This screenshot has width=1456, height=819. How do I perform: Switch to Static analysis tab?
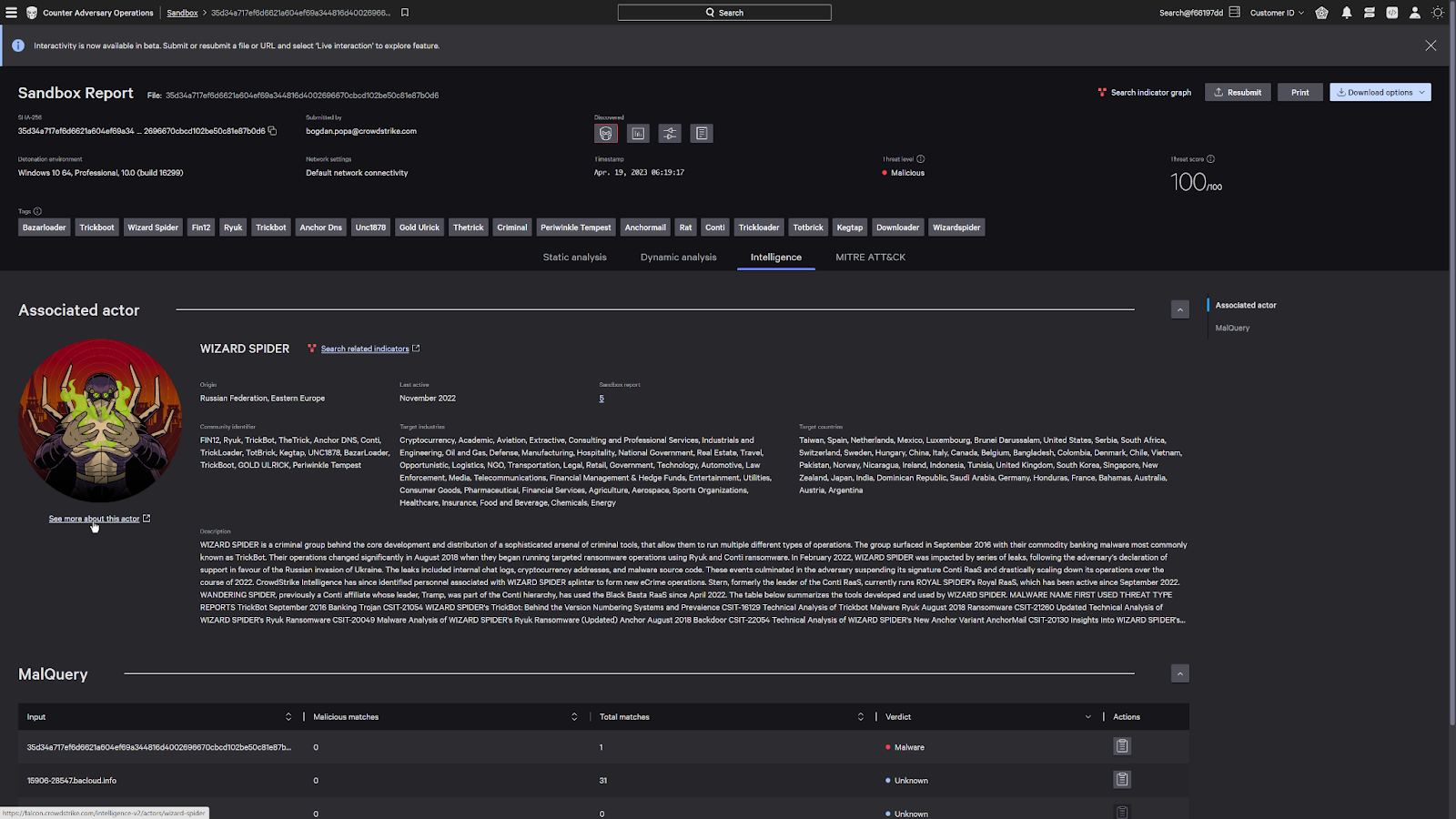point(574,258)
